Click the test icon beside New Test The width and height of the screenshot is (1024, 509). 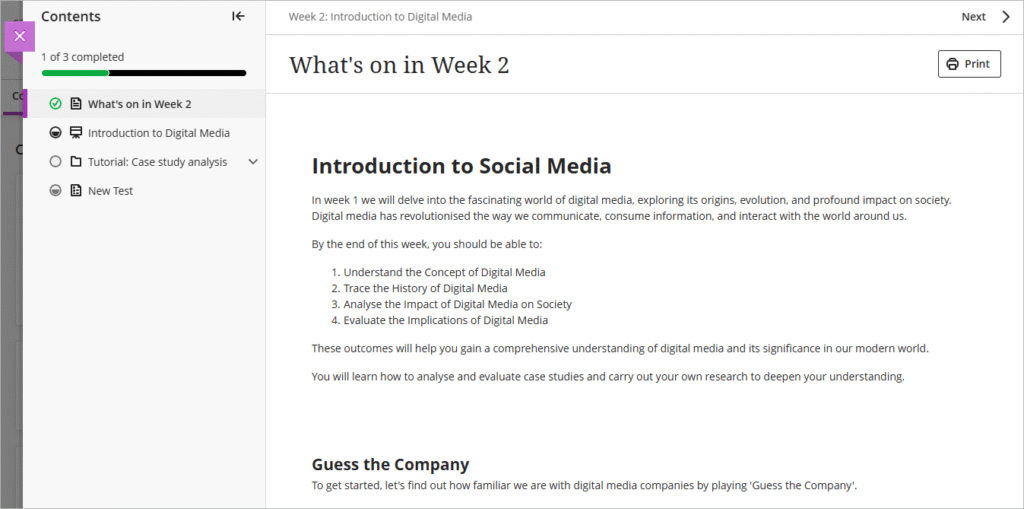point(76,191)
